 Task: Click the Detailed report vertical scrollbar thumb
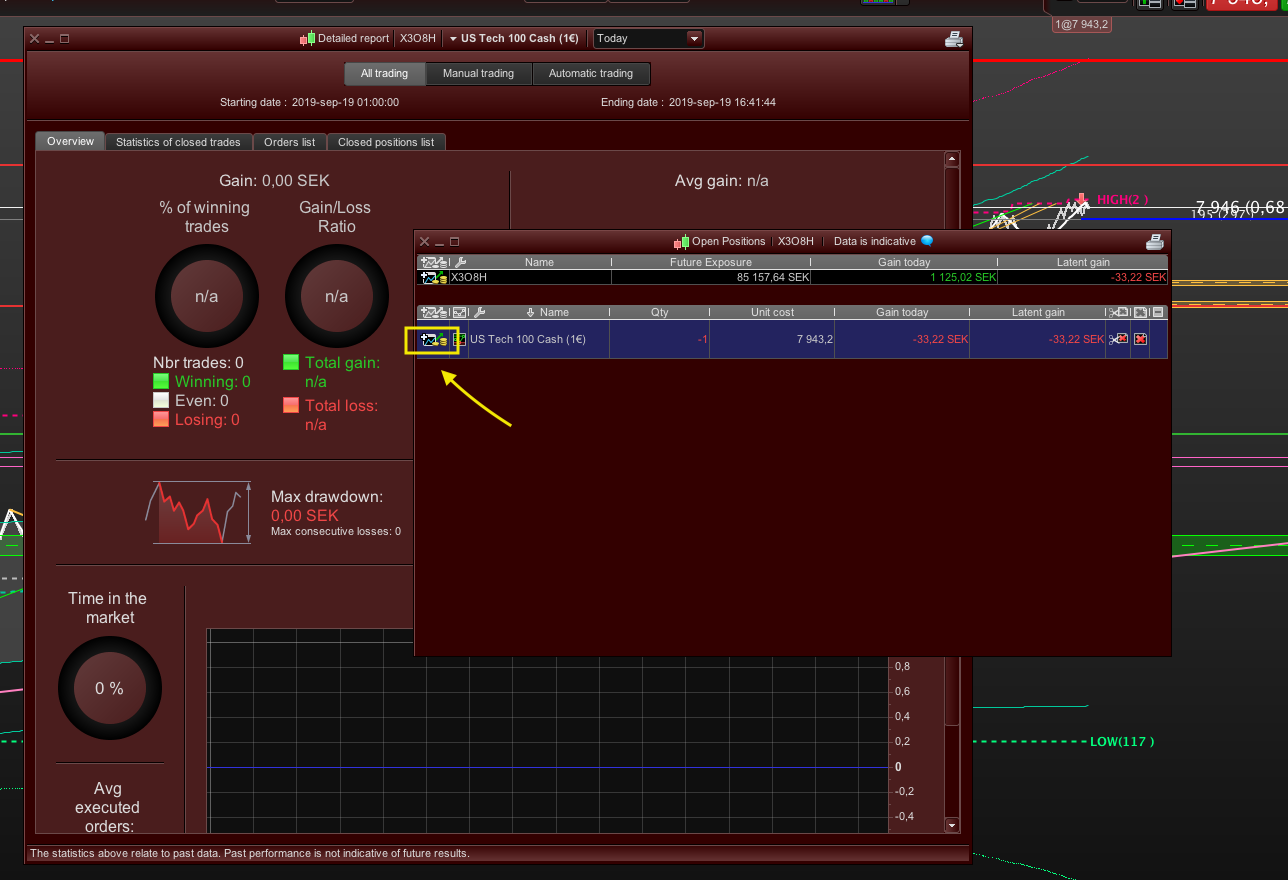pos(952,445)
